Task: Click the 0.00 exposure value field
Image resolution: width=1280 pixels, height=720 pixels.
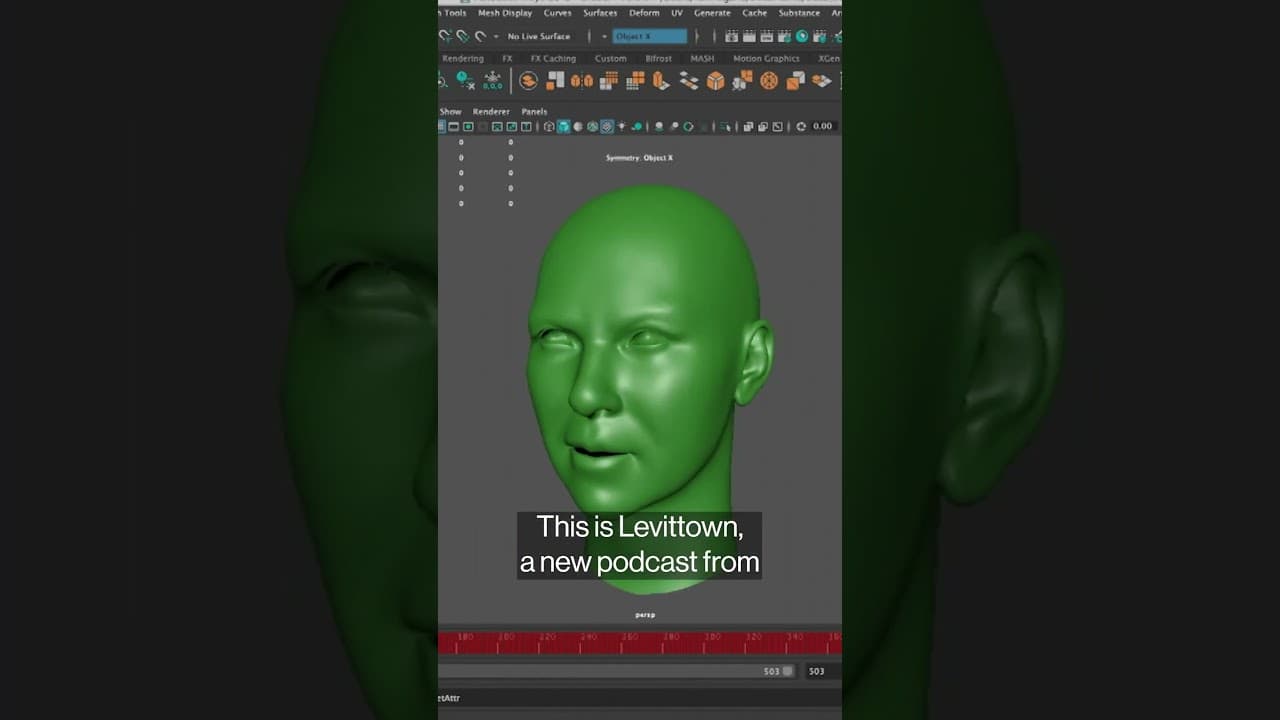Action: coord(823,126)
